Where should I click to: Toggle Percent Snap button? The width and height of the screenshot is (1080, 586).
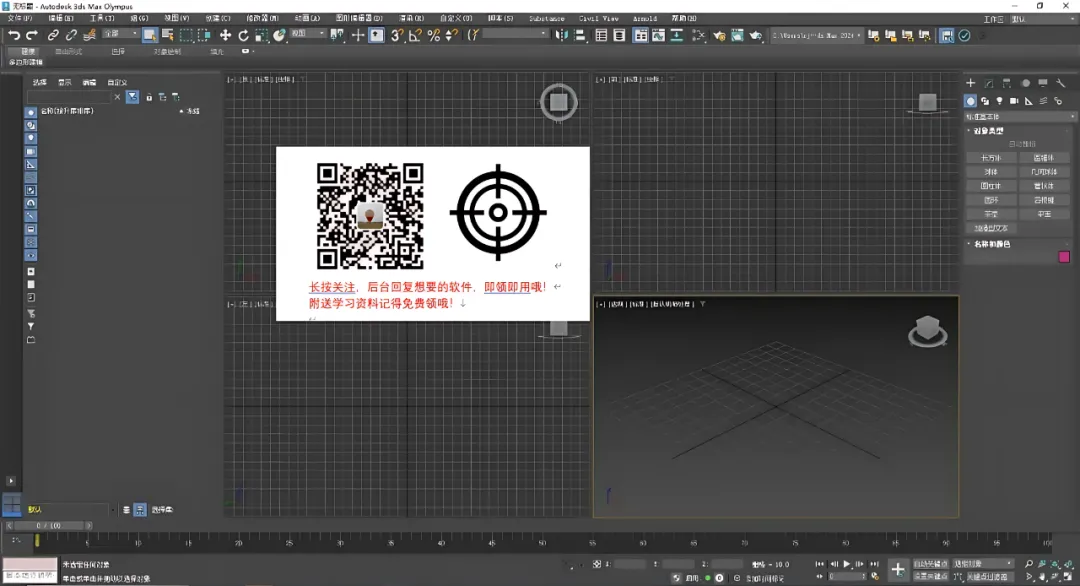433,35
